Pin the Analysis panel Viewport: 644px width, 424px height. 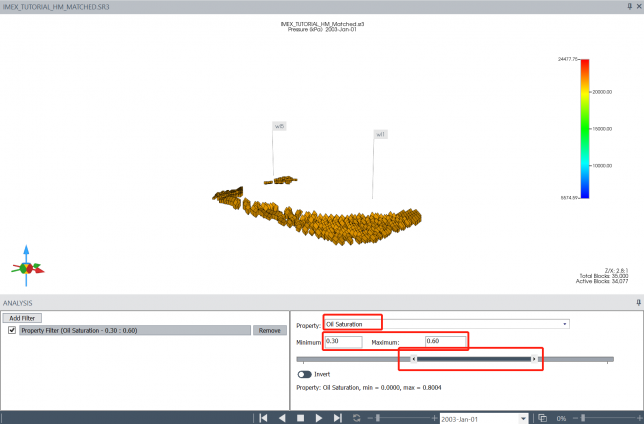pos(638,302)
